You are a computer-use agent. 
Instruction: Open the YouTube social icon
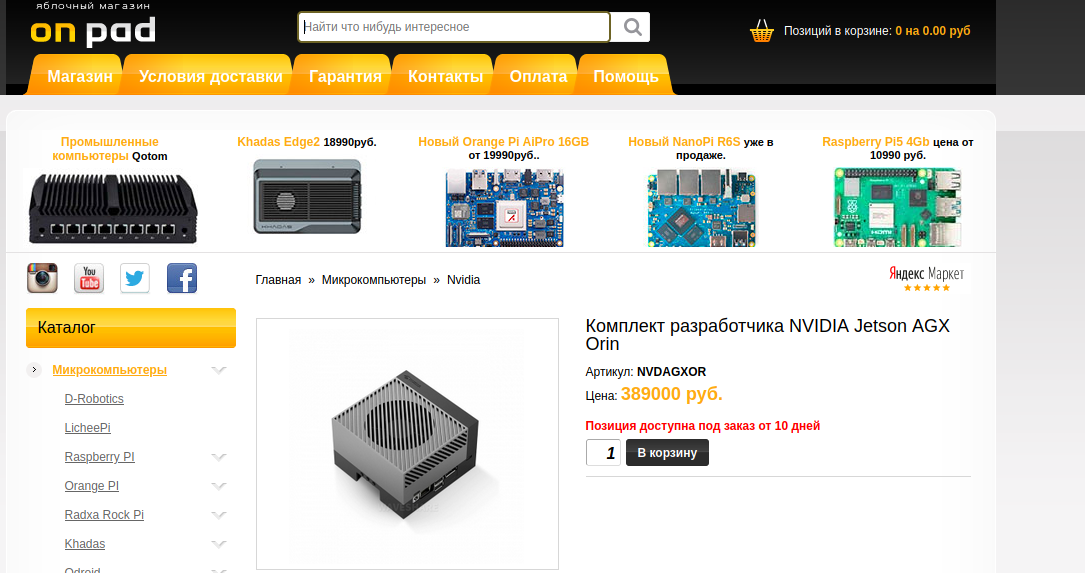click(x=89, y=278)
